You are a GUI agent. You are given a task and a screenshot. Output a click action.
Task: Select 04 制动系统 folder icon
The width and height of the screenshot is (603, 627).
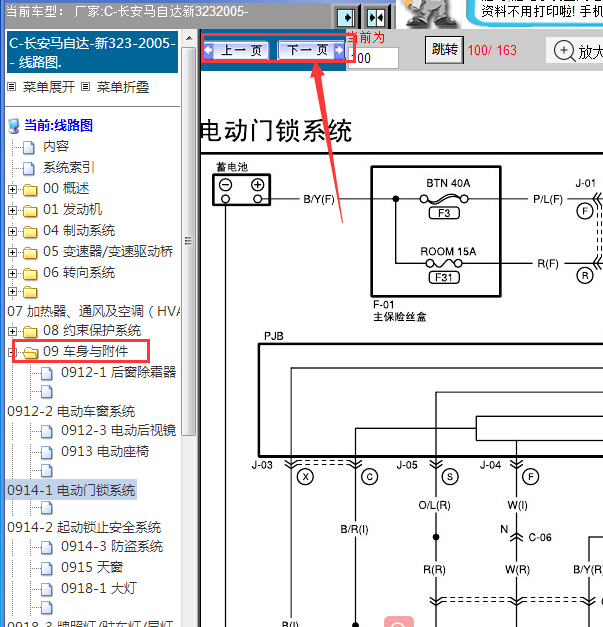point(30,231)
